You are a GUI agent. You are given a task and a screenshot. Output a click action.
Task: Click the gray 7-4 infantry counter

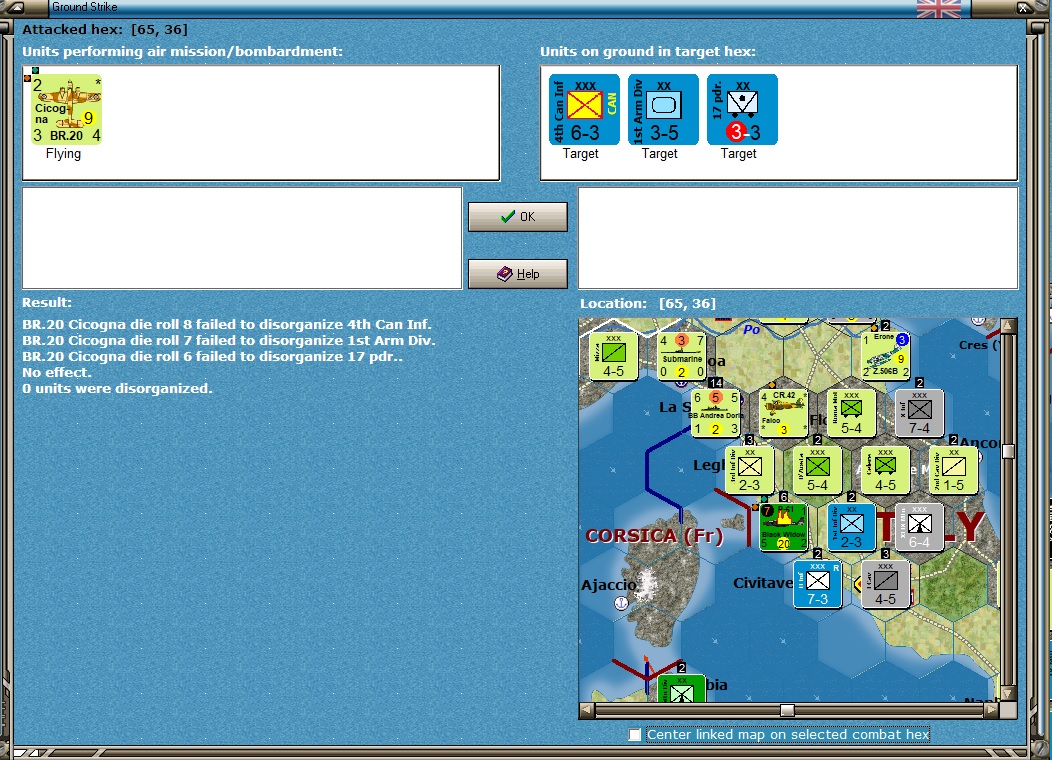click(x=919, y=413)
